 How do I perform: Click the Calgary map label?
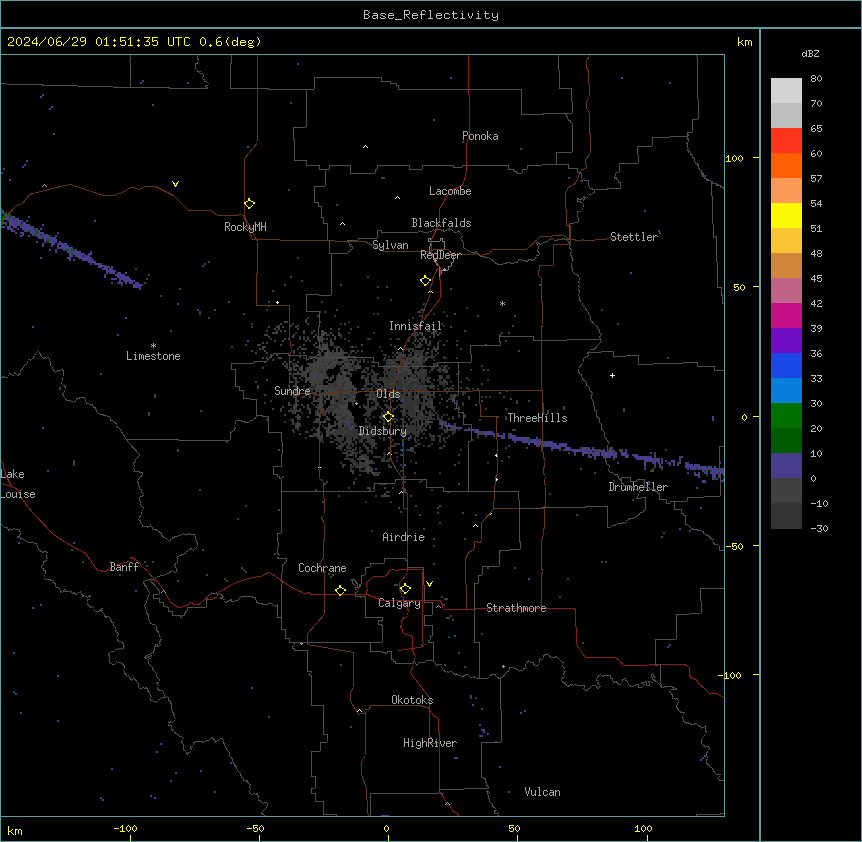click(x=400, y=603)
